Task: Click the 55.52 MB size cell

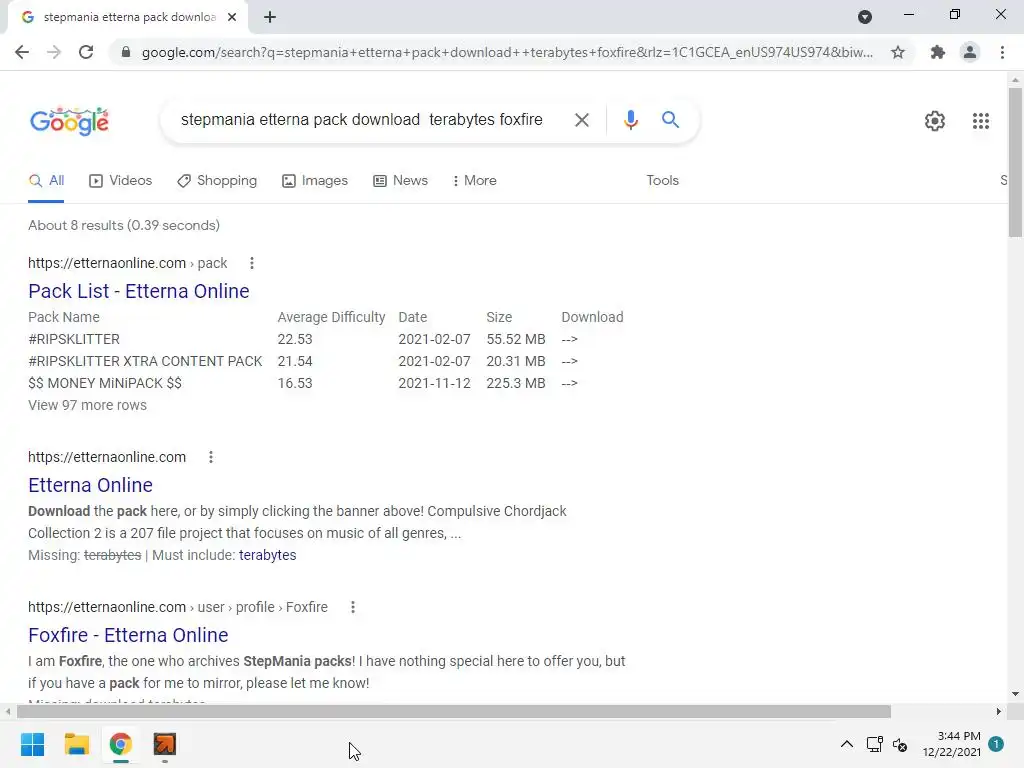Action: [515, 340]
